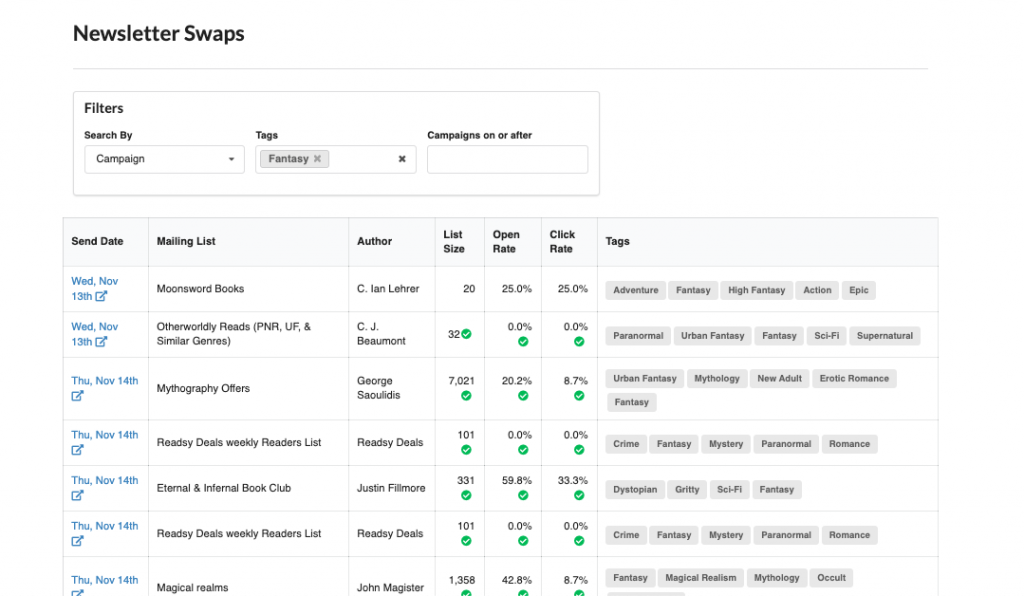Click verified check under list size 7,021
The image size is (1024, 596).
[466, 396]
